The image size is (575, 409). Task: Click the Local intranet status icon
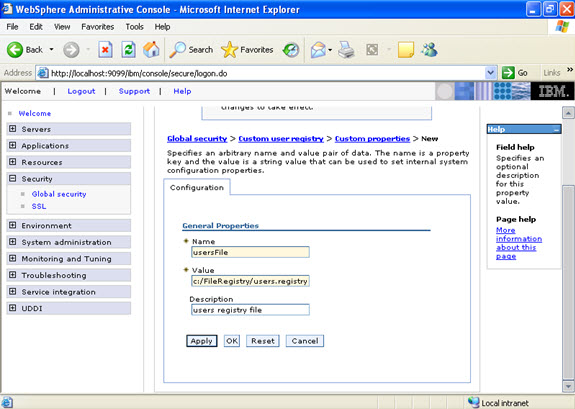tap(473, 402)
